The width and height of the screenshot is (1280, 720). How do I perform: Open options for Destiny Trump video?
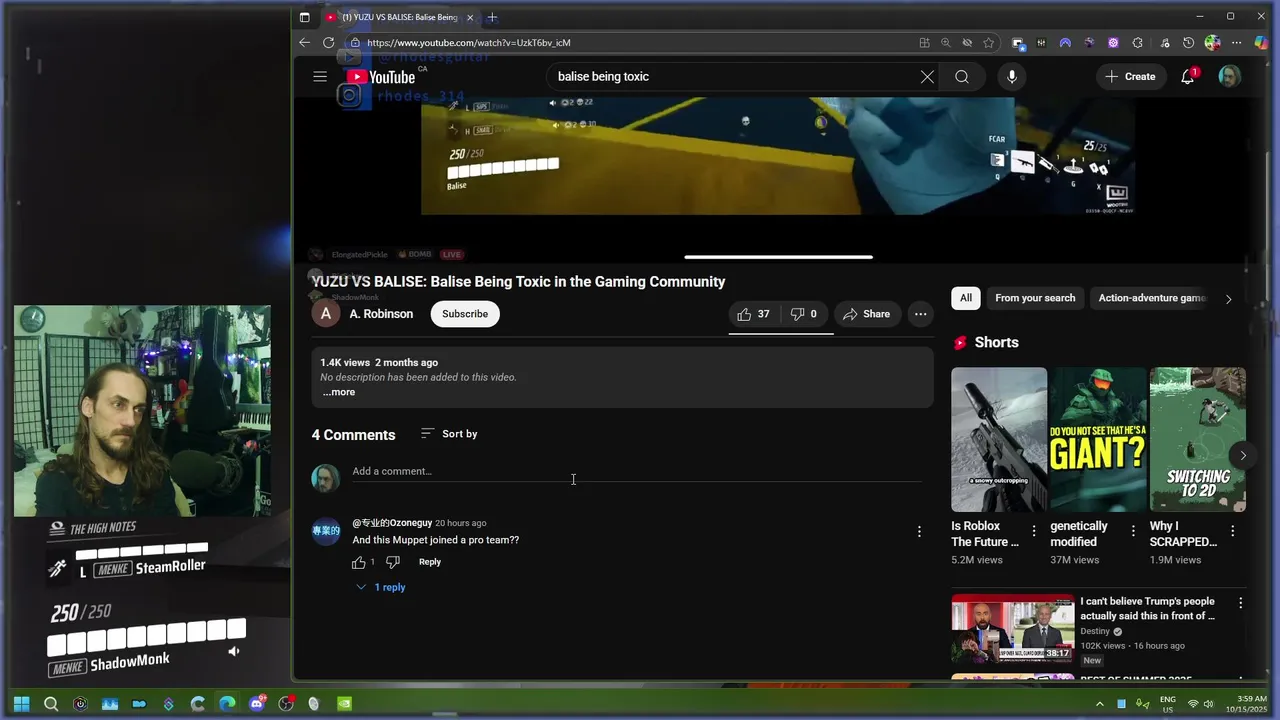coord(1240,603)
